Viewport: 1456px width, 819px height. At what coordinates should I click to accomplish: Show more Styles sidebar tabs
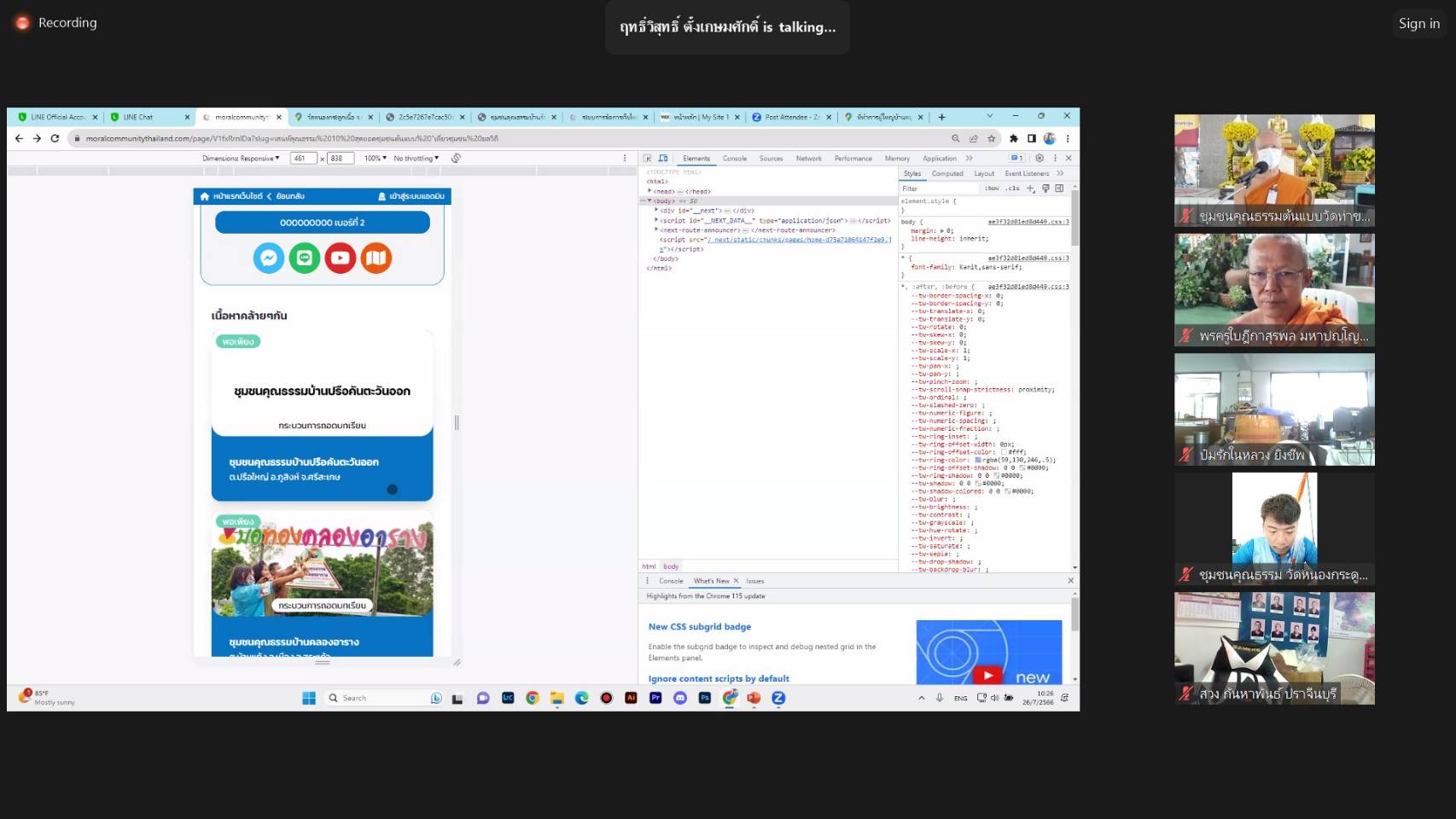point(1060,173)
